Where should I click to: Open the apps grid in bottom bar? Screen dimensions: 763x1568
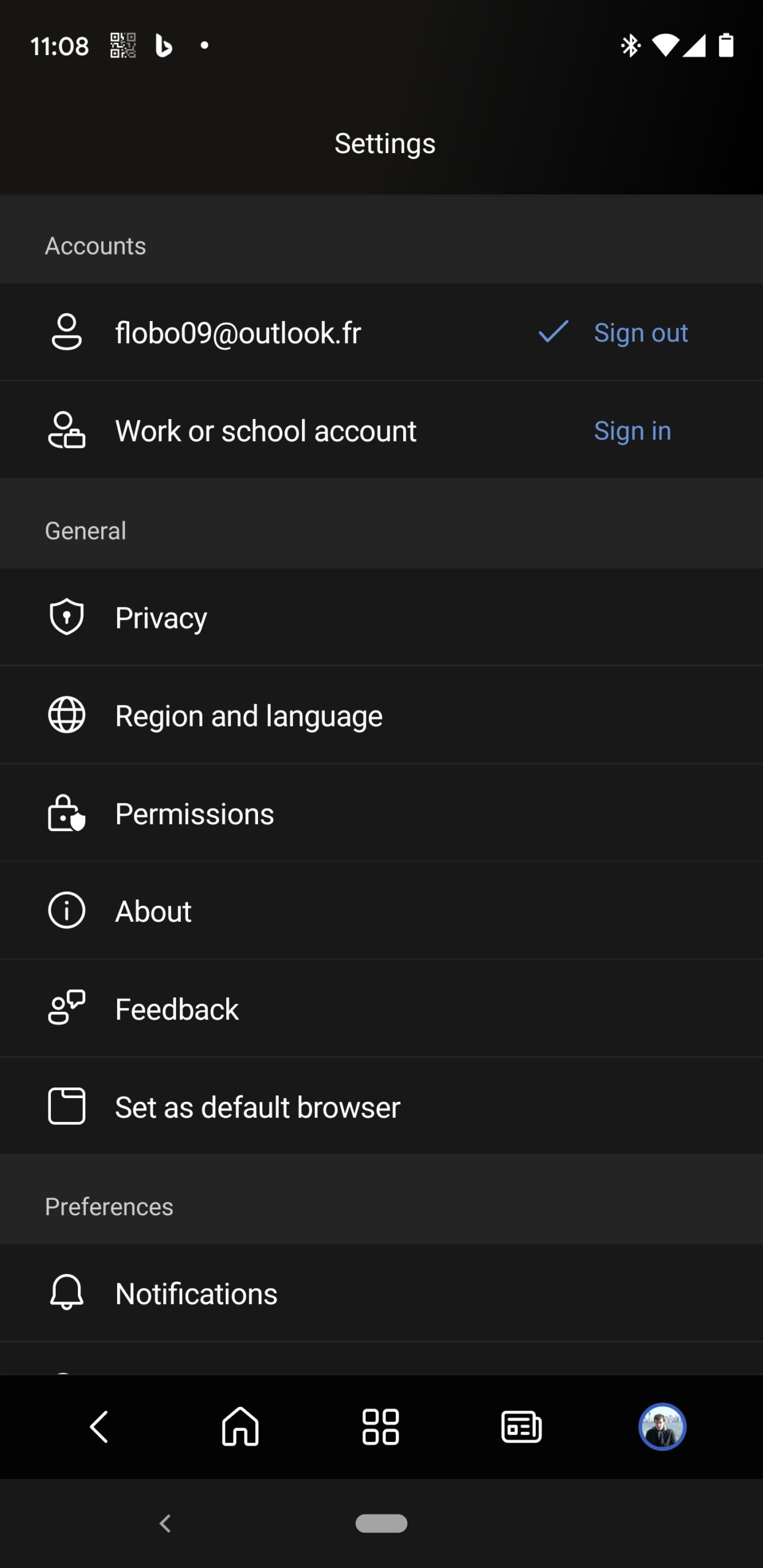tap(381, 1427)
